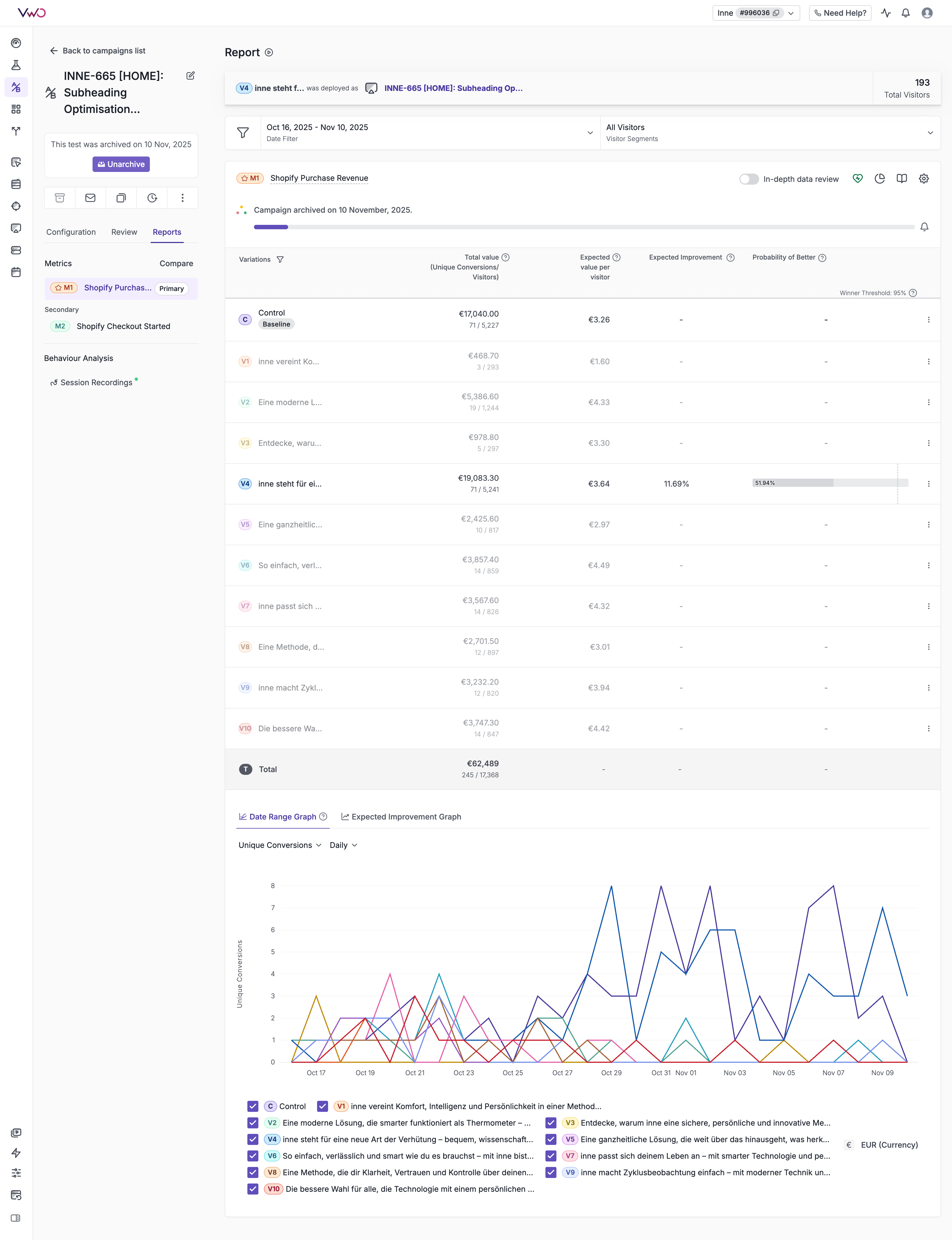Click the email icon in campaign toolbar

pos(90,198)
